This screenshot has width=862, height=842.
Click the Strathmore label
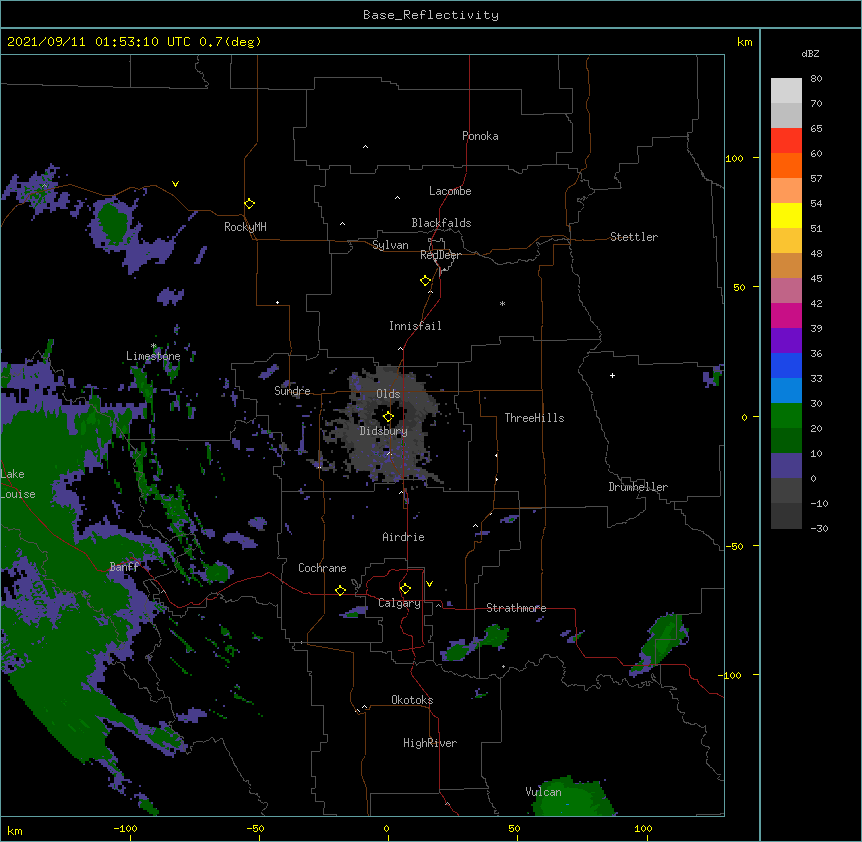pyautogui.click(x=516, y=608)
